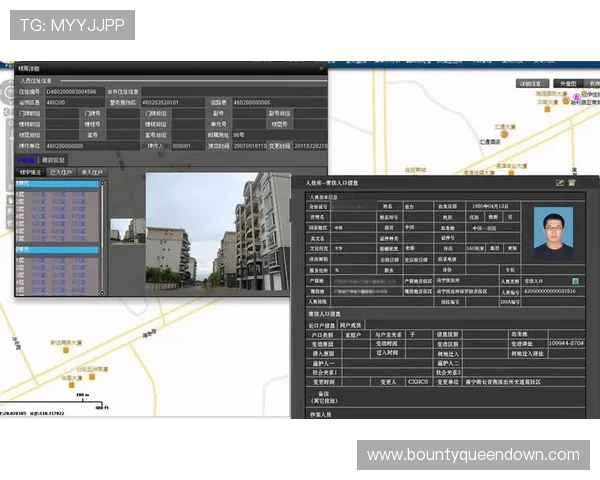Image resolution: width=600 pixels, height=480 pixels.
Task: Click the 详细信息 button above the map
Action: (530, 84)
